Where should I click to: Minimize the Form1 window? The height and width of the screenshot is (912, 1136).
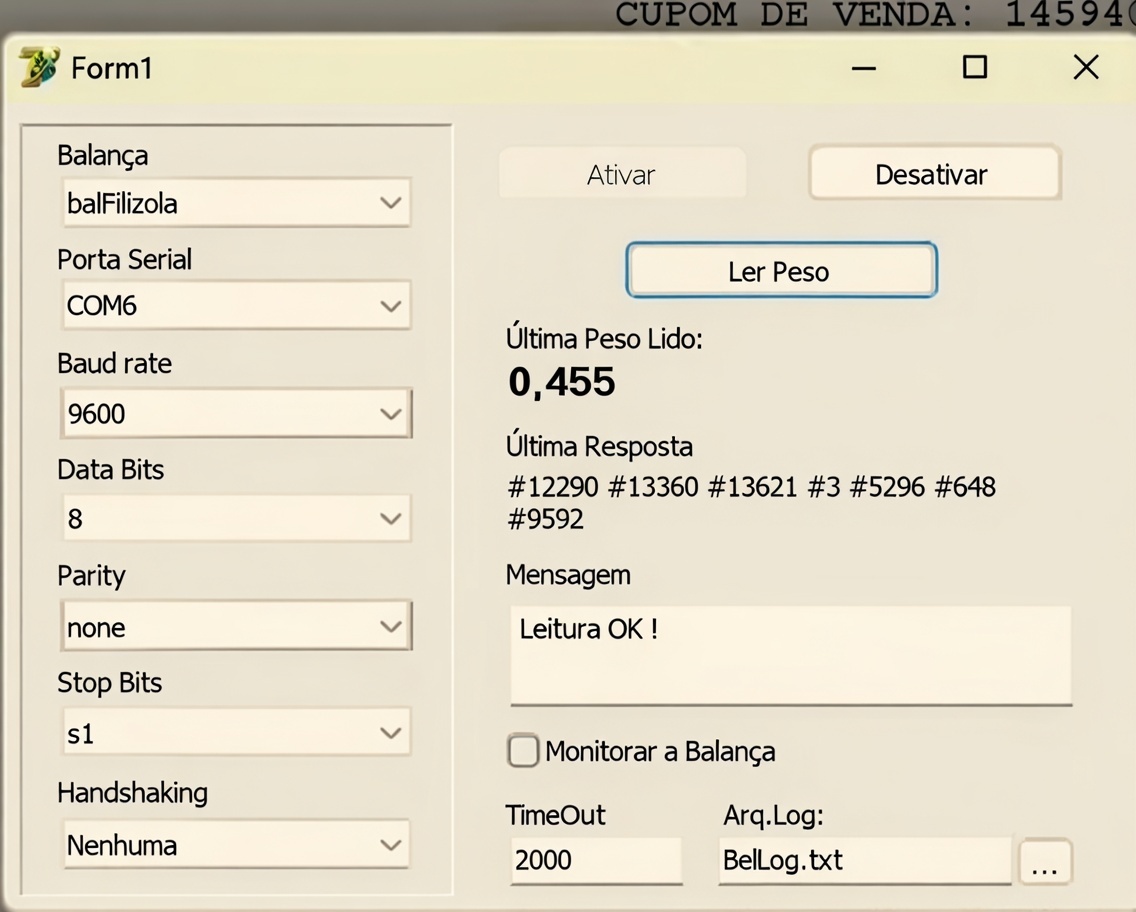pos(864,68)
